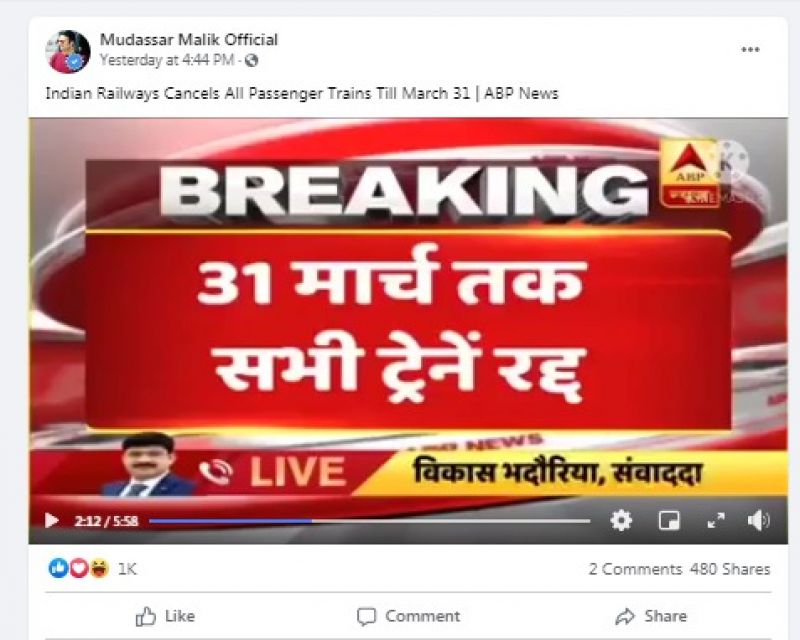Click the Mudassar Malik profile picture
The image size is (800, 640).
click(x=68, y=52)
